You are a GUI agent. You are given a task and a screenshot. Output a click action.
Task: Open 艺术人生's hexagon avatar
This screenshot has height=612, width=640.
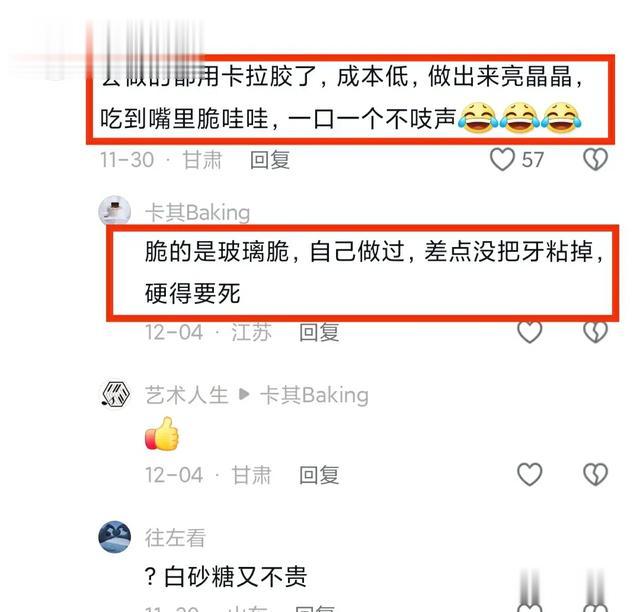click(x=116, y=394)
